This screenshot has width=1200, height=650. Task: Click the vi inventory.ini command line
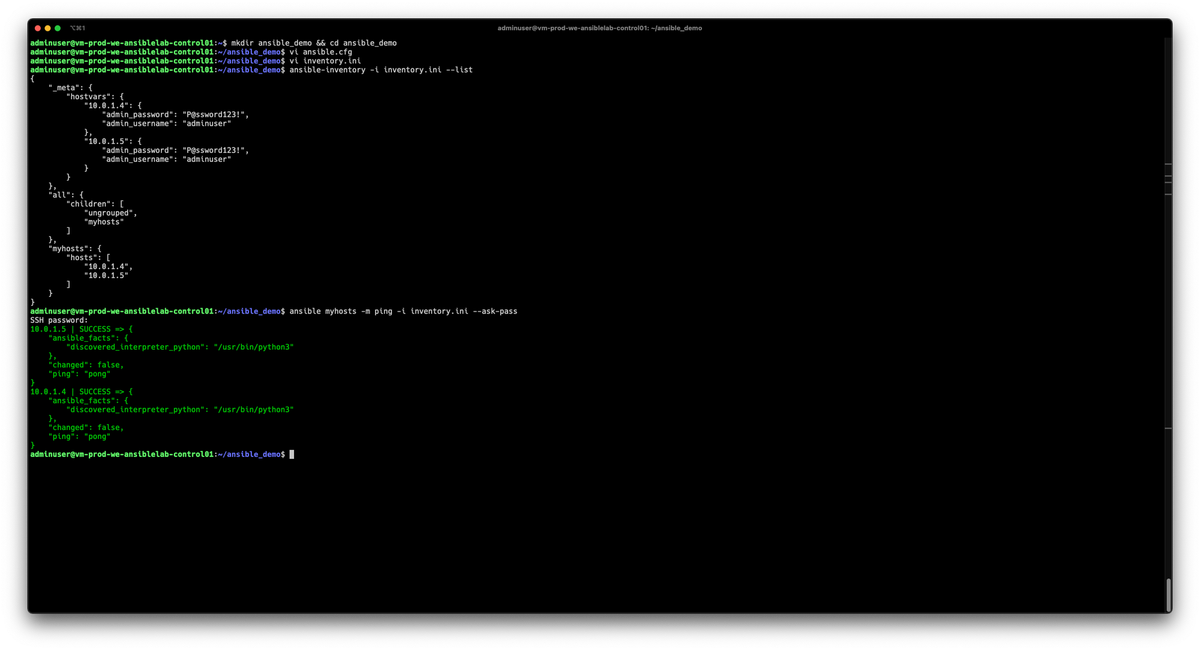pos(324,61)
